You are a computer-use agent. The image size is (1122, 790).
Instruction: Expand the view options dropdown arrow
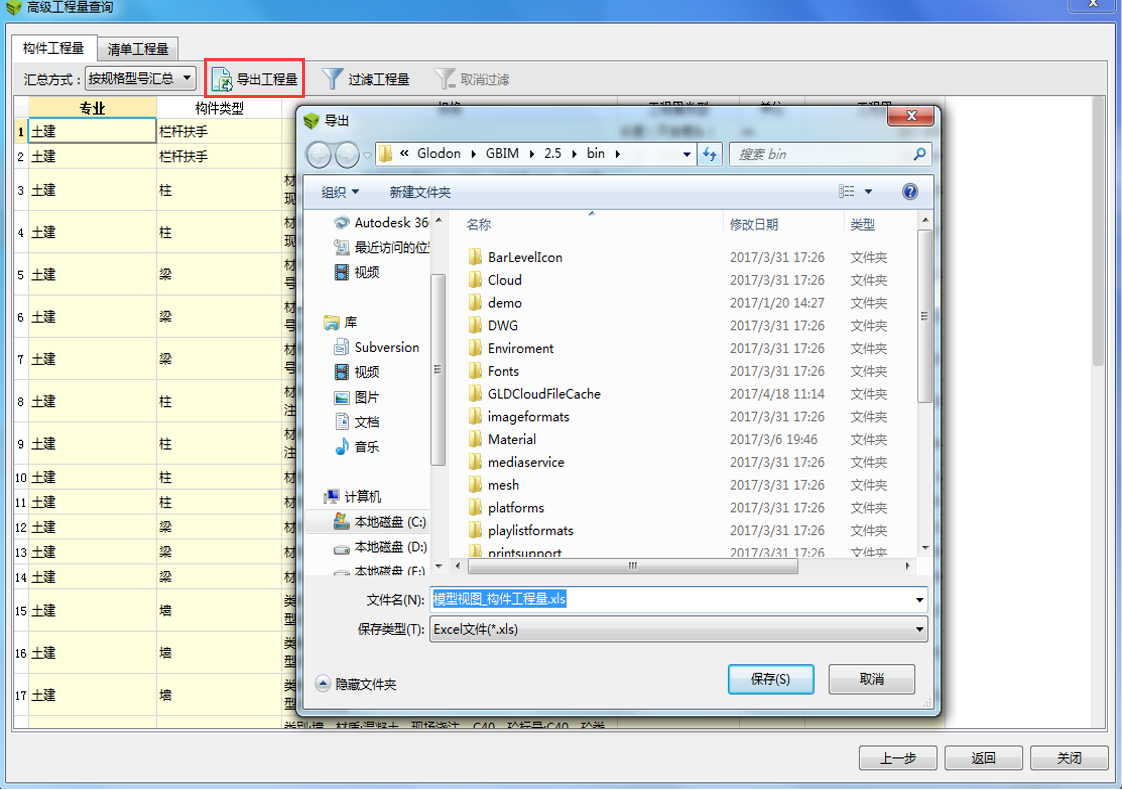pyautogui.click(x=868, y=192)
